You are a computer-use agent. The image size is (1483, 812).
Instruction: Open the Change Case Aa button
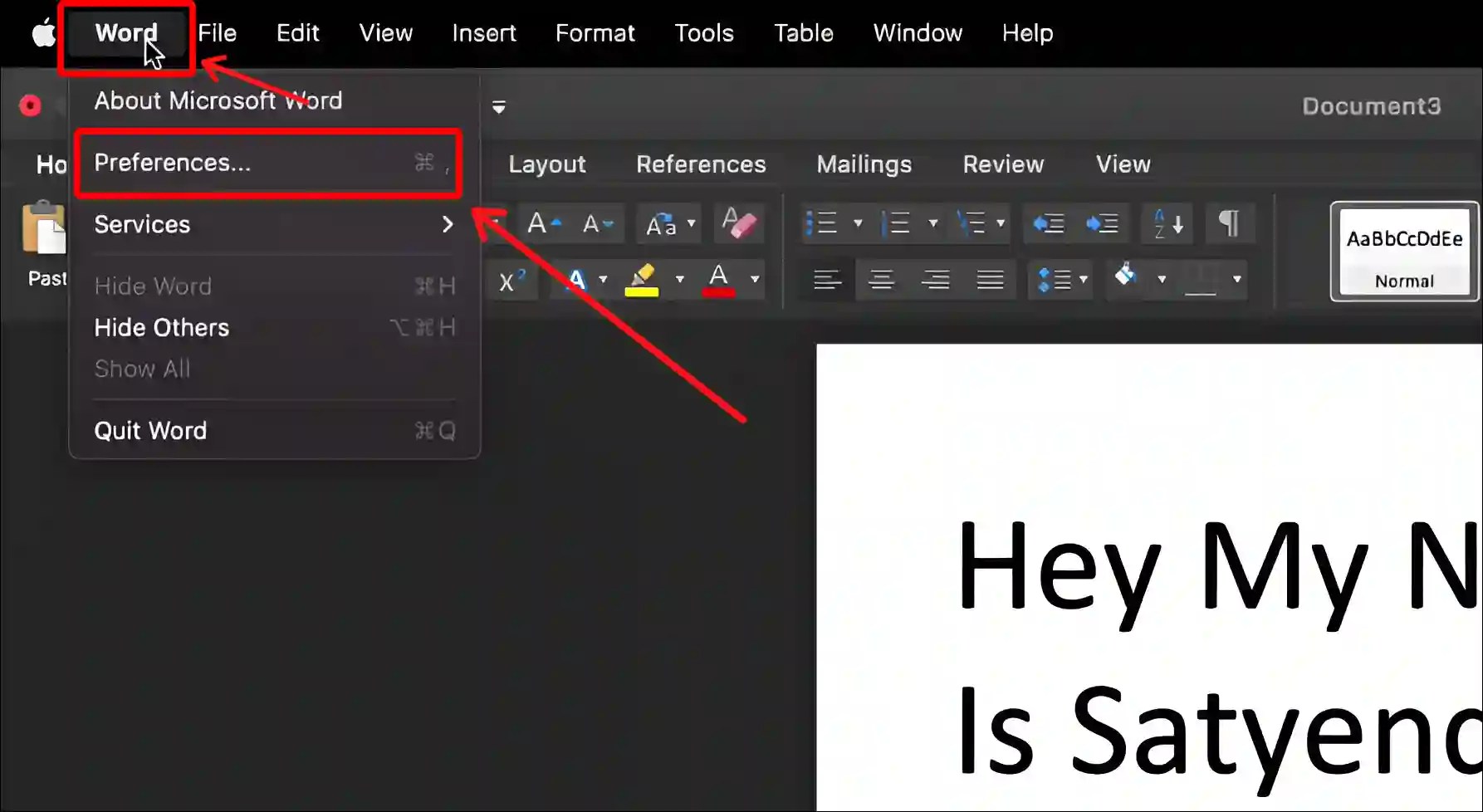(x=661, y=223)
